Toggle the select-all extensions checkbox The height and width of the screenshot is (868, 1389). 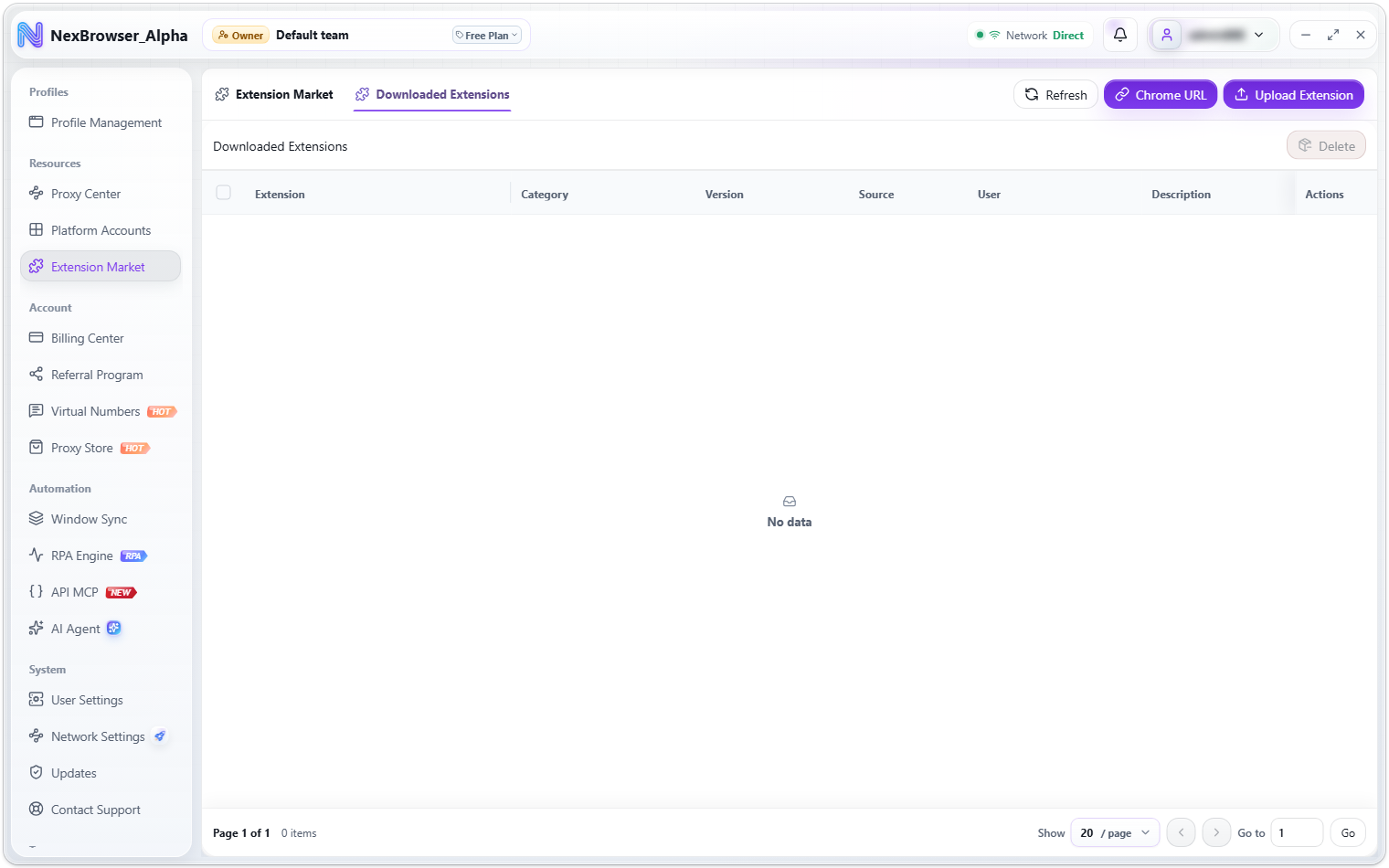224,193
